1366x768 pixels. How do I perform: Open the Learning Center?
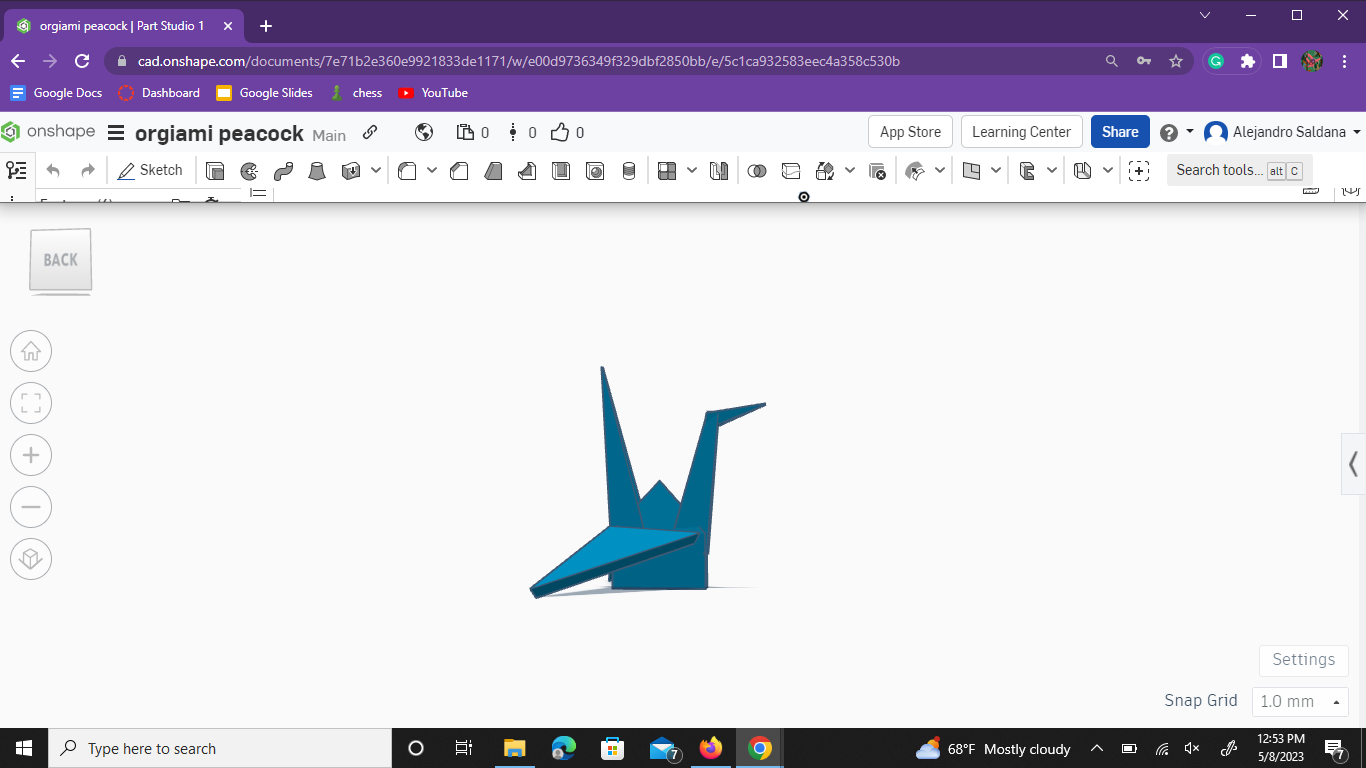point(1021,131)
